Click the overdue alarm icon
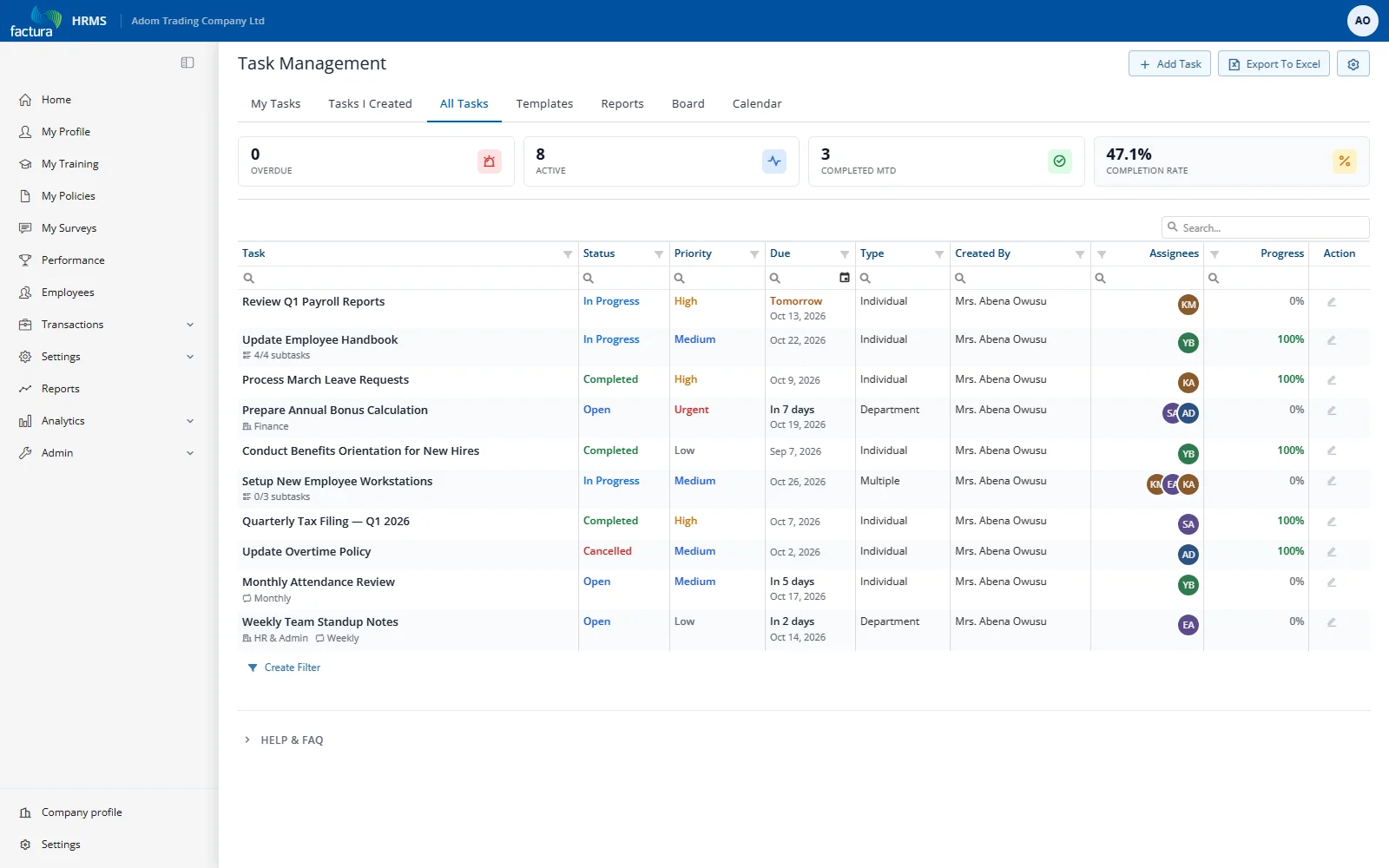1389x868 pixels. (490, 161)
